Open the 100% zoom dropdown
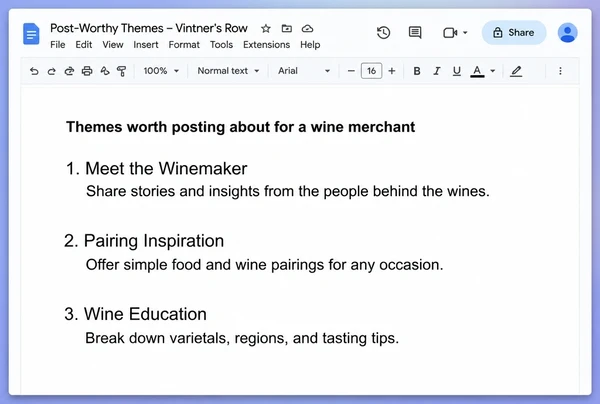The width and height of the screenshot is (600, 404). click(x=161, y=71)
